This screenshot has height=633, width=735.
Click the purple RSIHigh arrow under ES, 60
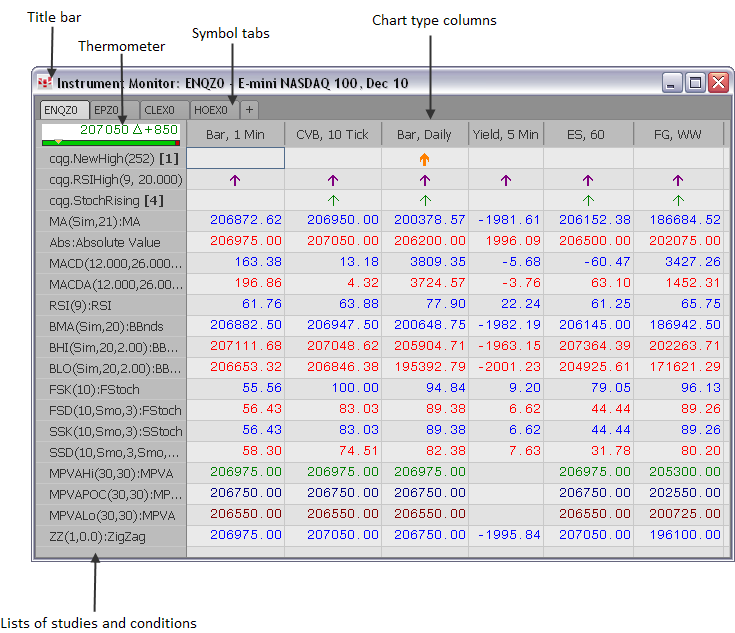pyautogui.click(x=587, y=180)
